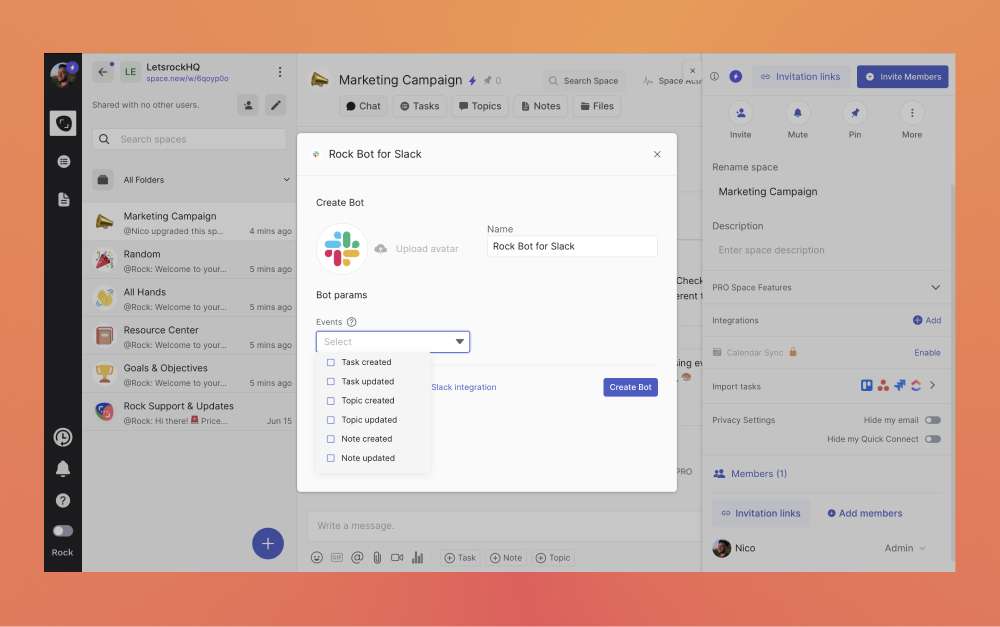Click the notifications bell in left bar

click(63, 469)
